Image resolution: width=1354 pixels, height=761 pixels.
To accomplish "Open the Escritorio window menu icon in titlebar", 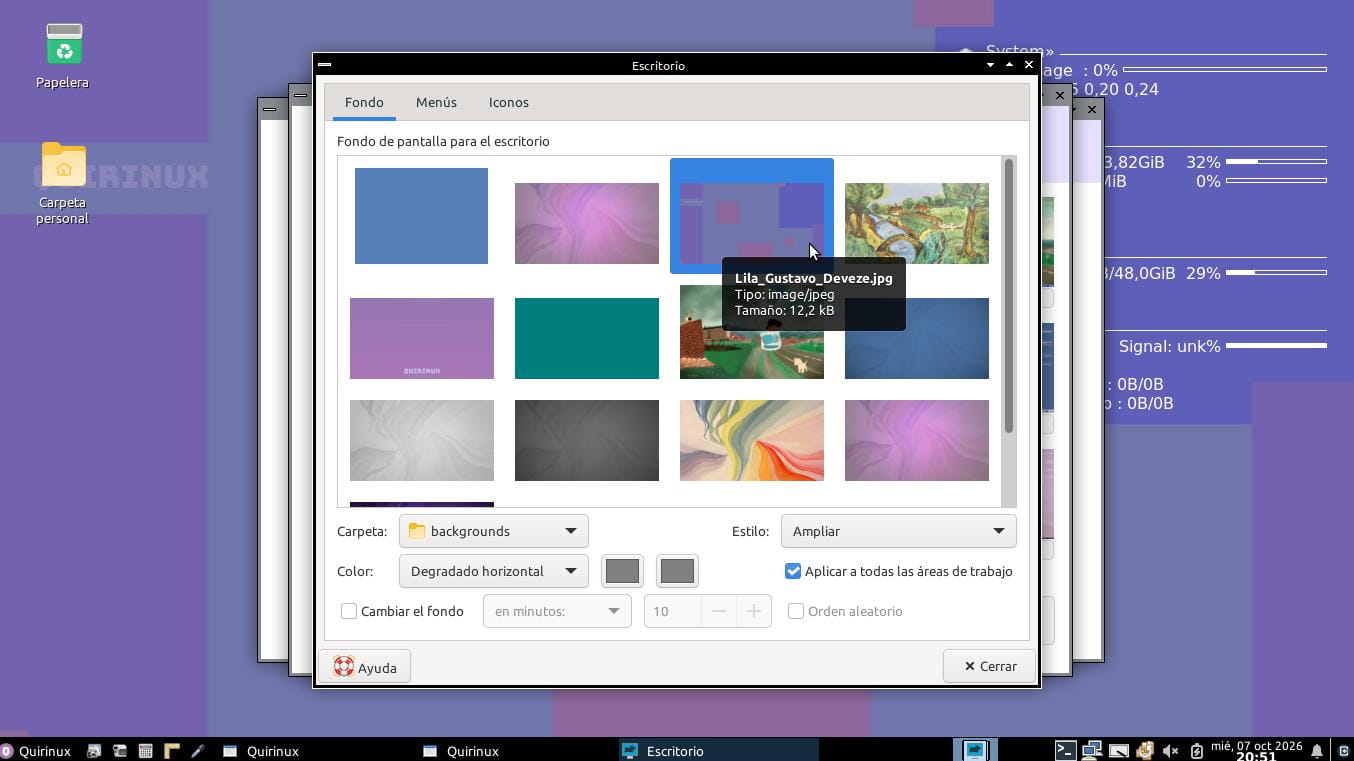I will (x=324, y=65).
